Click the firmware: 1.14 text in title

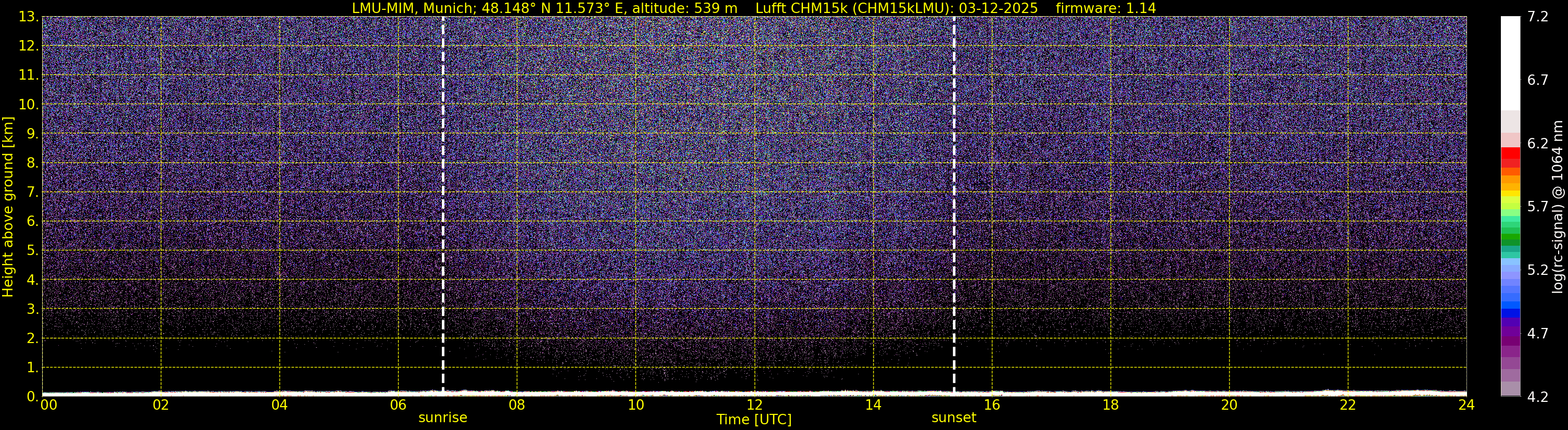[x=1105, y=8]
